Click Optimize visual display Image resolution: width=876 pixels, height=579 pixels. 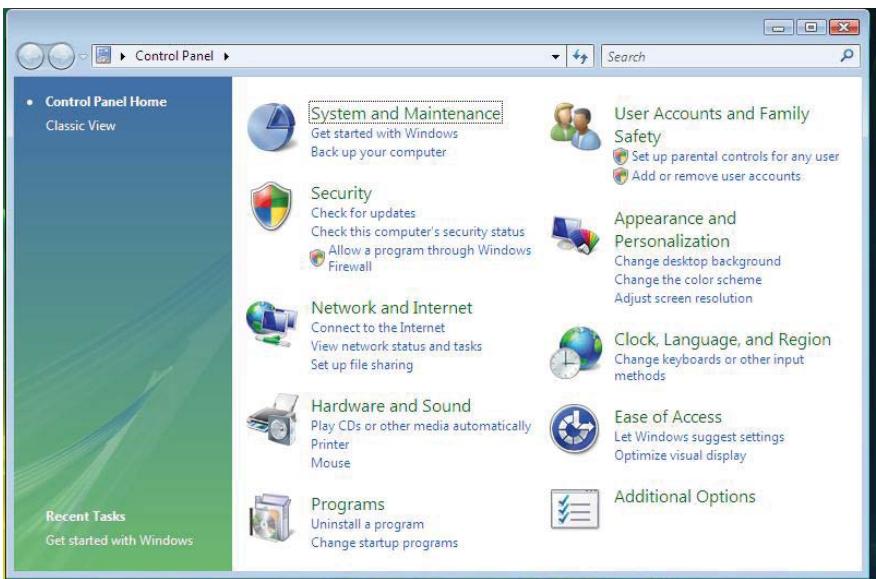coord(680,455)
